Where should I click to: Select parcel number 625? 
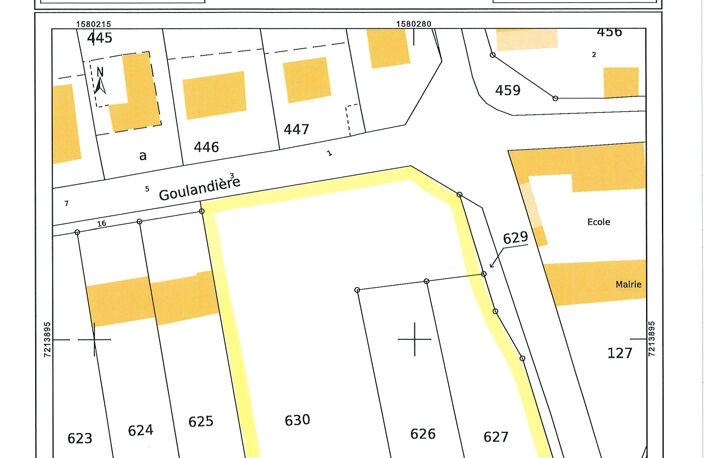(x=201, y=422)
